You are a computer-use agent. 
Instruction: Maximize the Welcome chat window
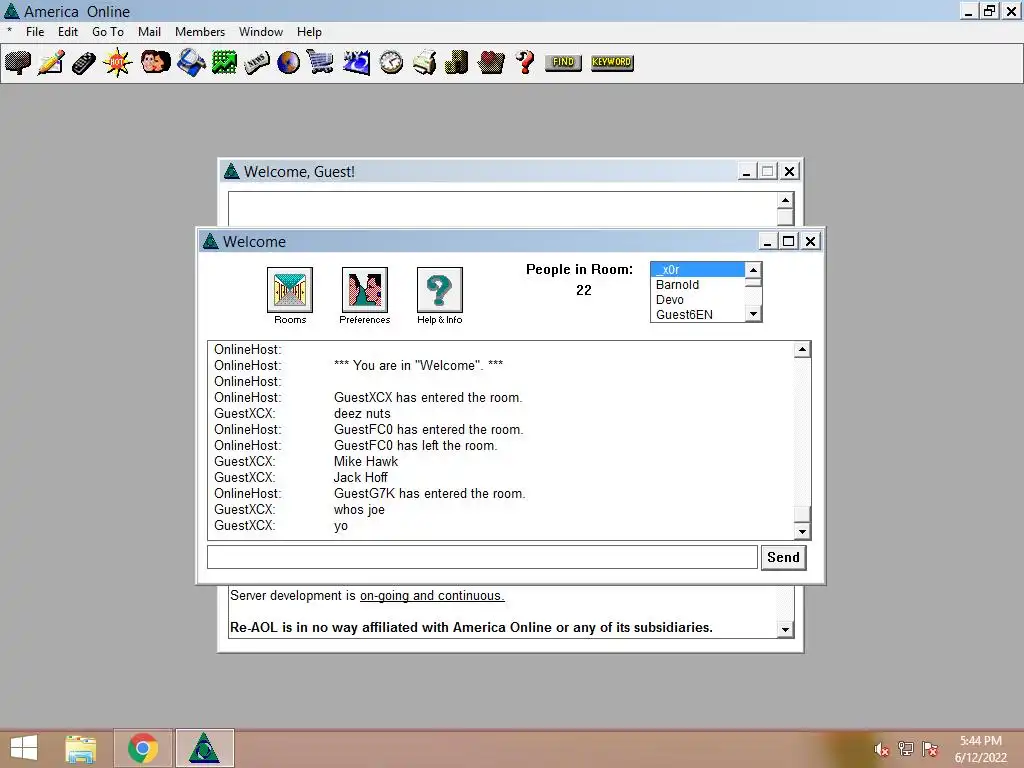pyautogui.click(x=789, y=242)
